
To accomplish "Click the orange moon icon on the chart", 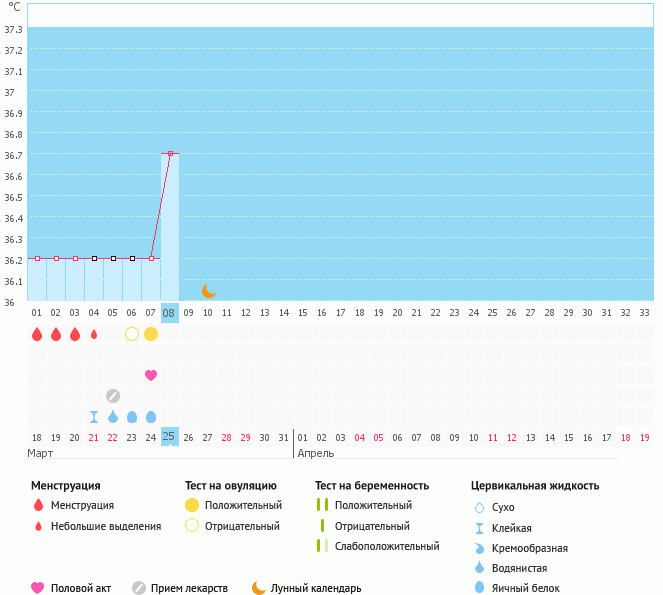I will [x=209, y=291].
